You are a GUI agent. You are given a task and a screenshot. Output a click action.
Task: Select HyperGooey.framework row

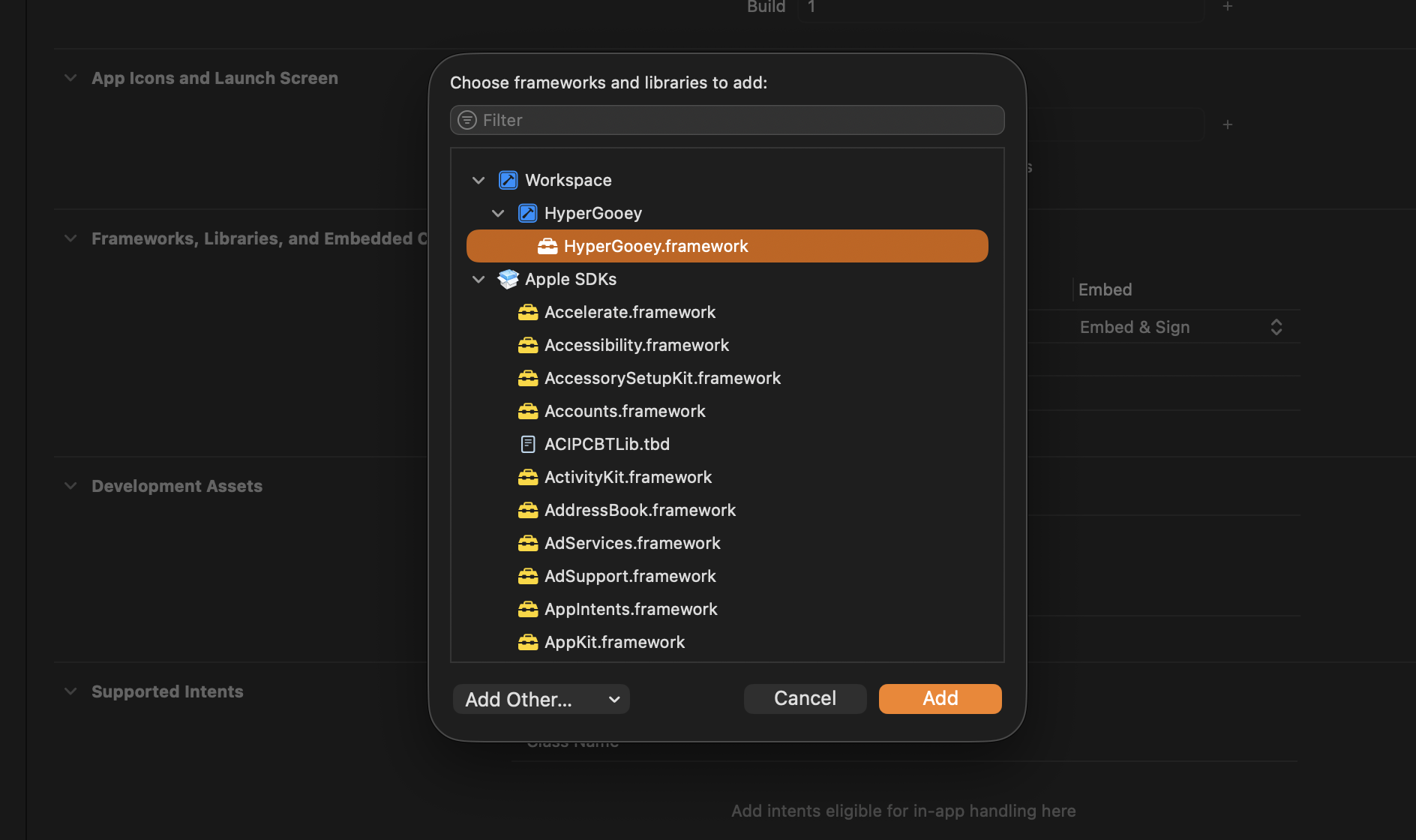[727, 246]
